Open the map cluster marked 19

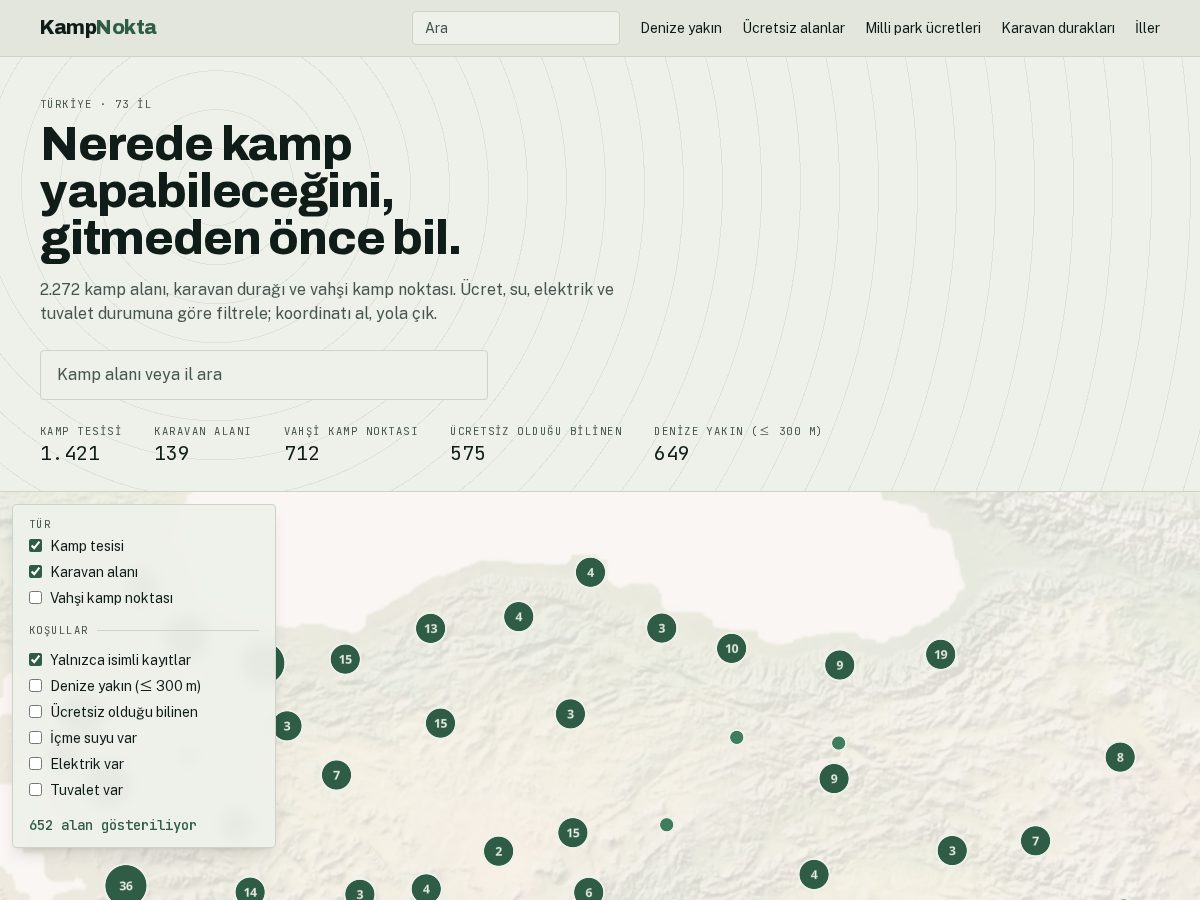[940, 654]
